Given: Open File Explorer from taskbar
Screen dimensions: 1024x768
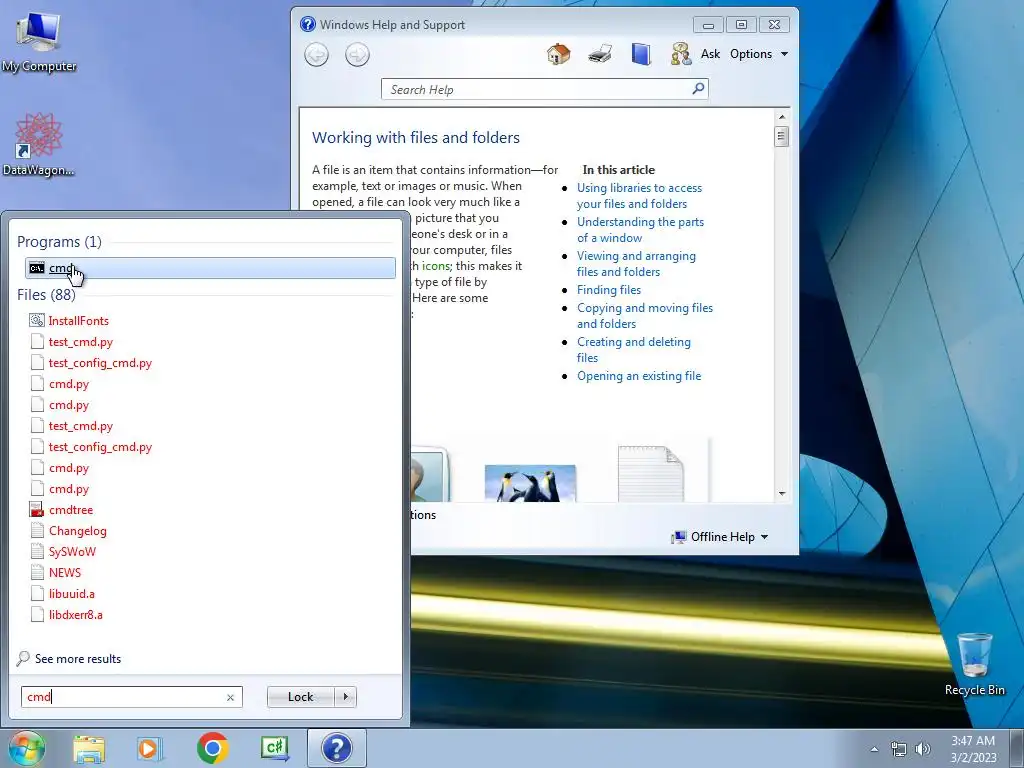Looking at the screenshot, I should [x=89, y=749].
